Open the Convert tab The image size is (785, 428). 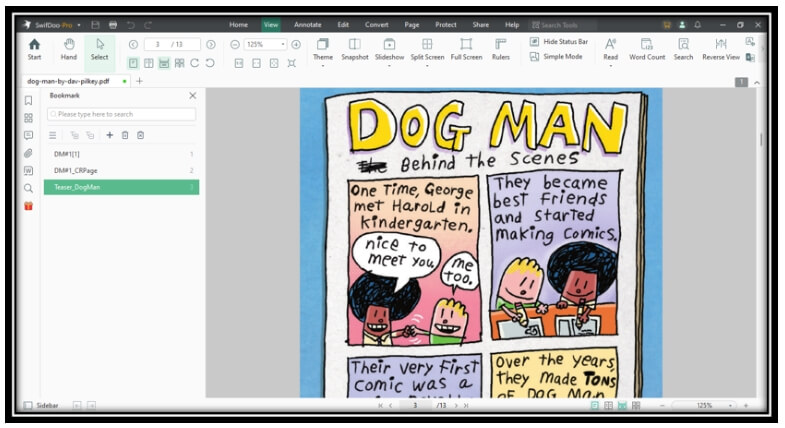point(376,25)
